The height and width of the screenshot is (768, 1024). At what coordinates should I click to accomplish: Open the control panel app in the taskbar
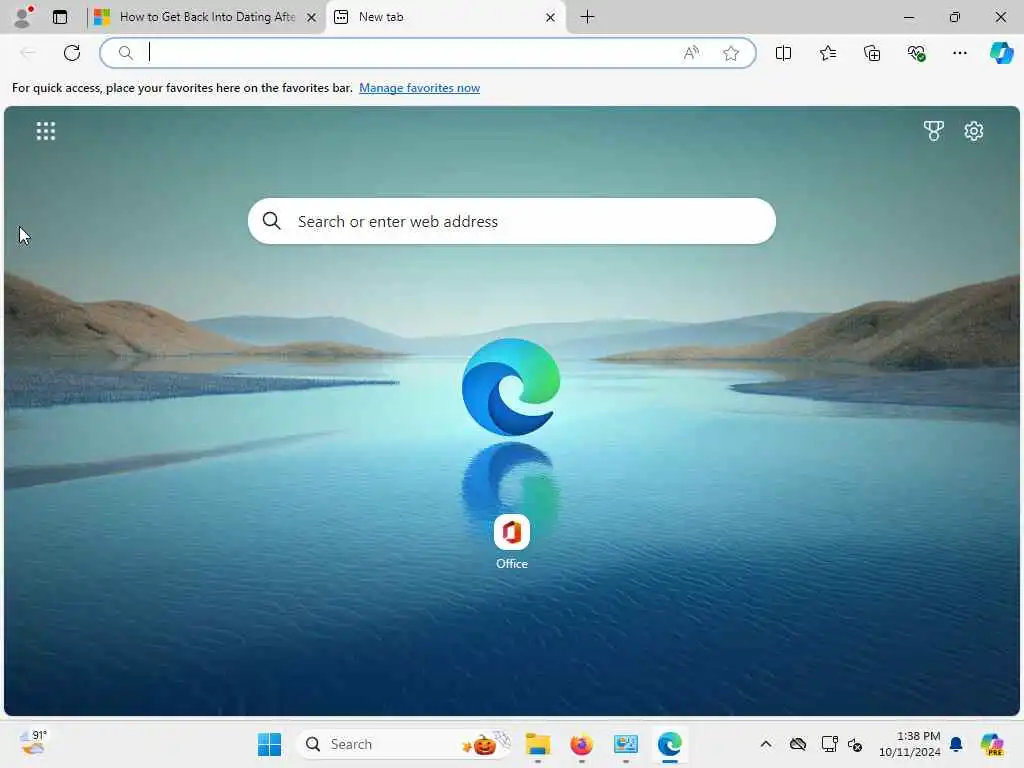coord(626,744)
